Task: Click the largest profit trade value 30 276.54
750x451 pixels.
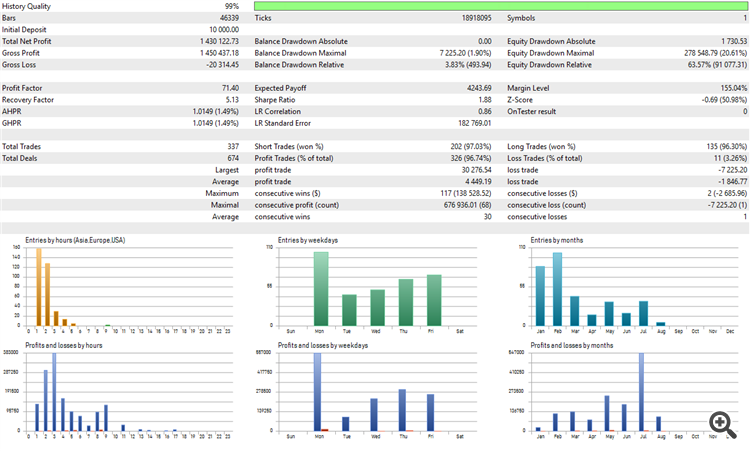Action: click(x=476, y=170)
